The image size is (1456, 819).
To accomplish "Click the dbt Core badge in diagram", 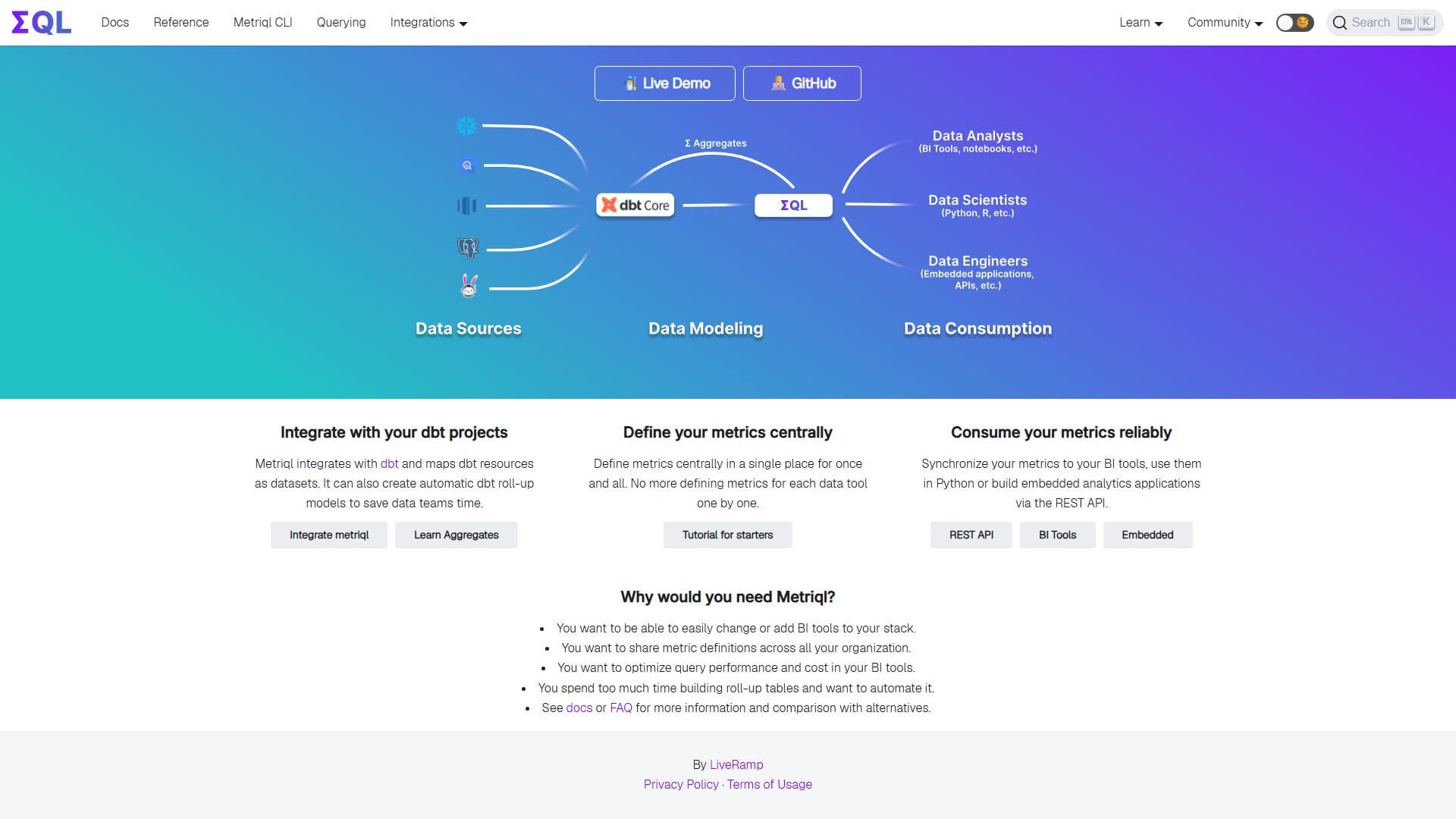I will coord(635,205).
